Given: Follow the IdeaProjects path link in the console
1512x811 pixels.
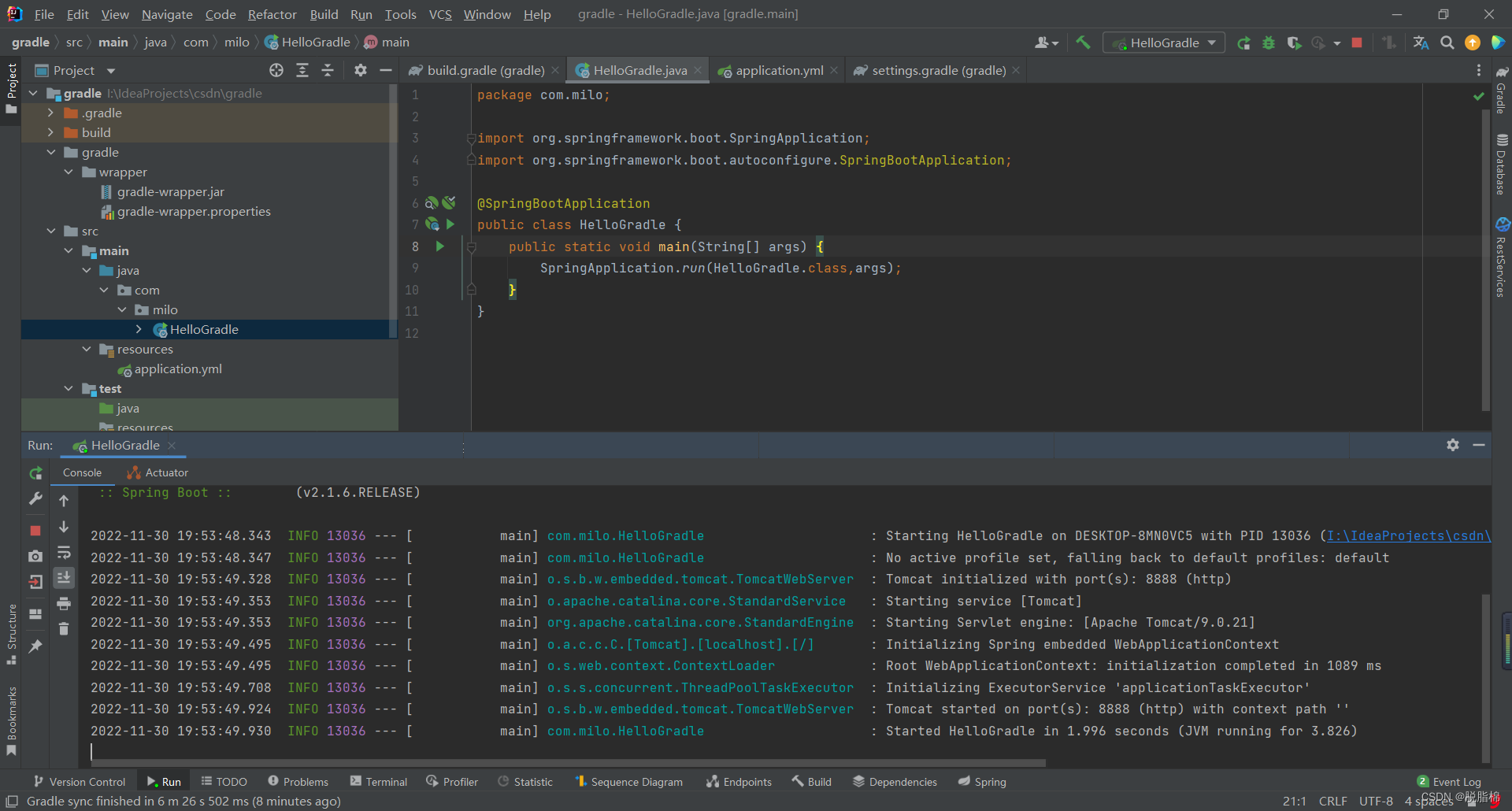Looking at the screenshot, I should (1409, 535).
